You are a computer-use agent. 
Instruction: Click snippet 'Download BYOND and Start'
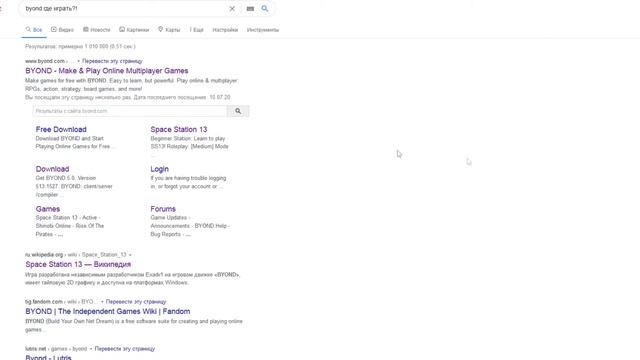pos(69,139)
